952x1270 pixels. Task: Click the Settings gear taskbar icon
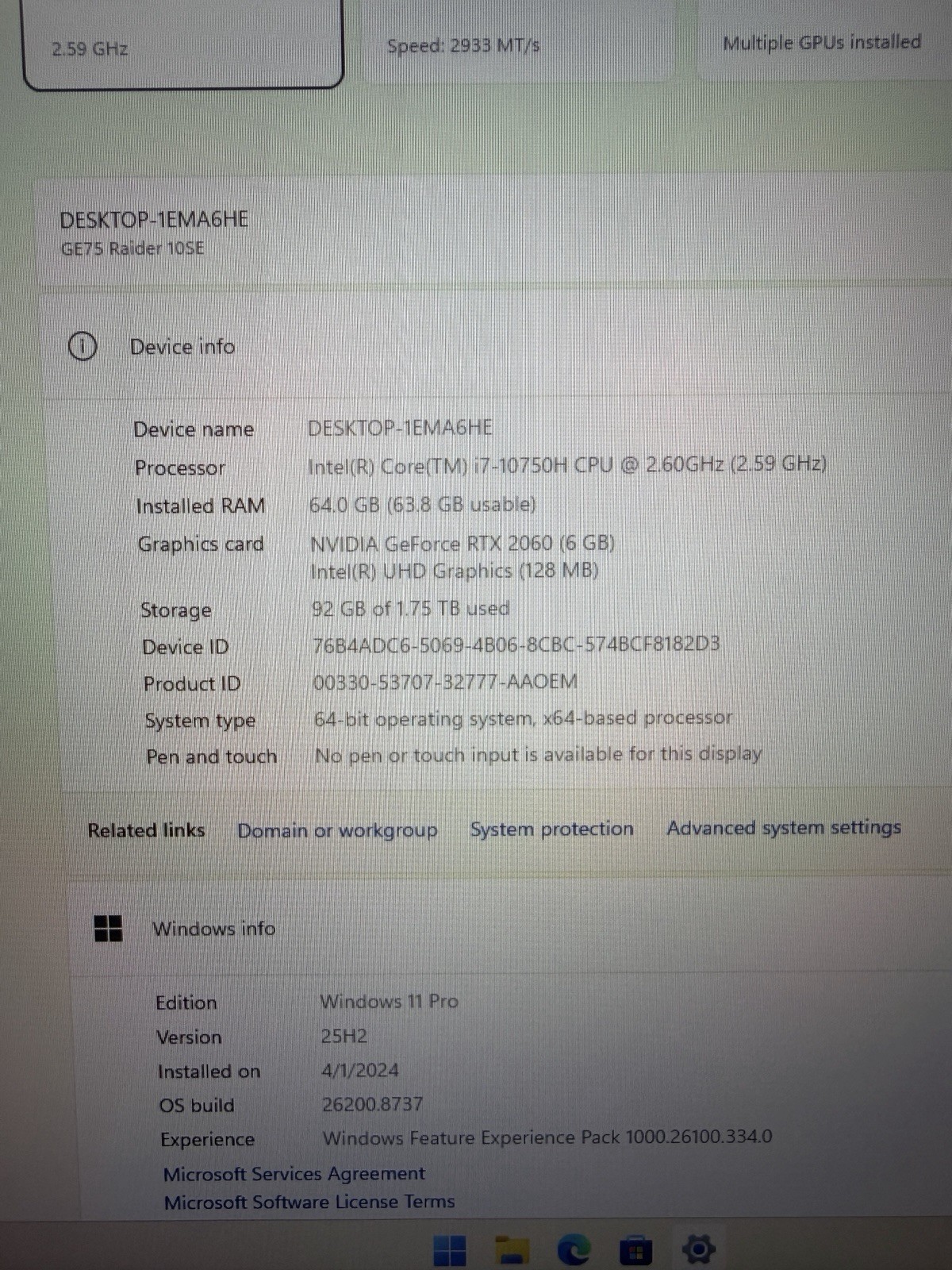(698, 1249)
